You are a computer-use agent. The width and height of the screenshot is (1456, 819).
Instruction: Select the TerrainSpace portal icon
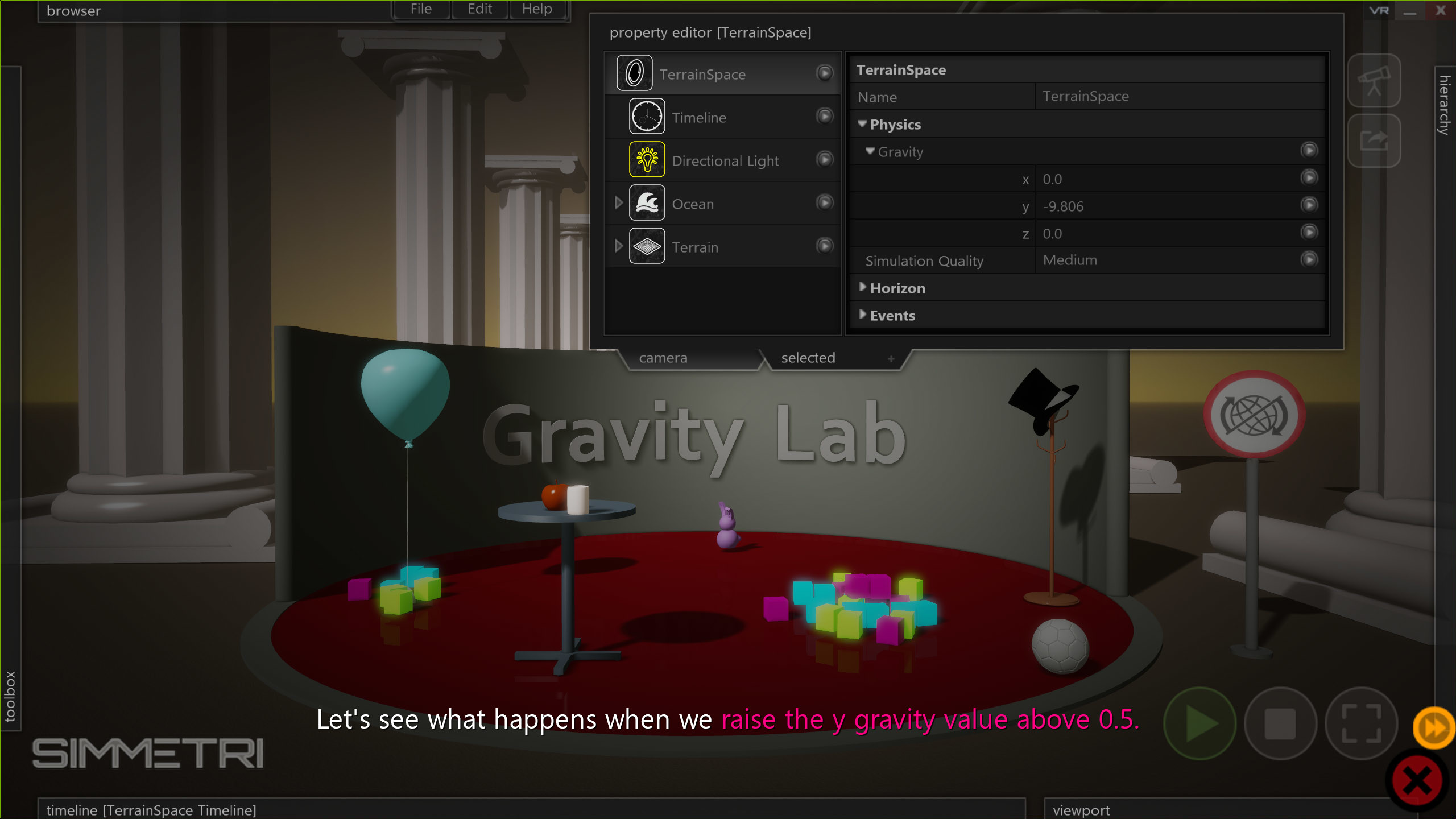click(634, 73)
